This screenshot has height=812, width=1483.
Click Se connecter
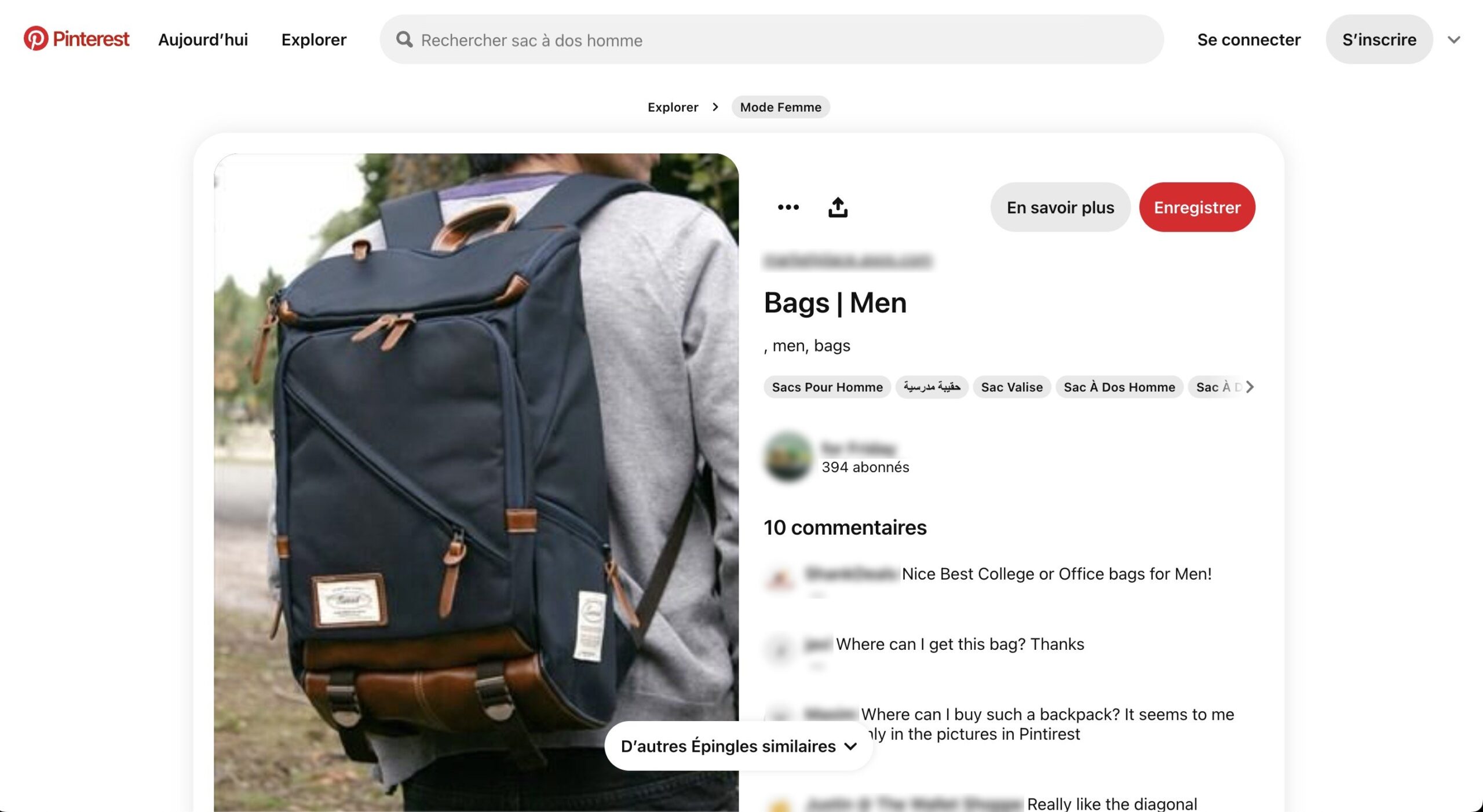coord(1249,39)
